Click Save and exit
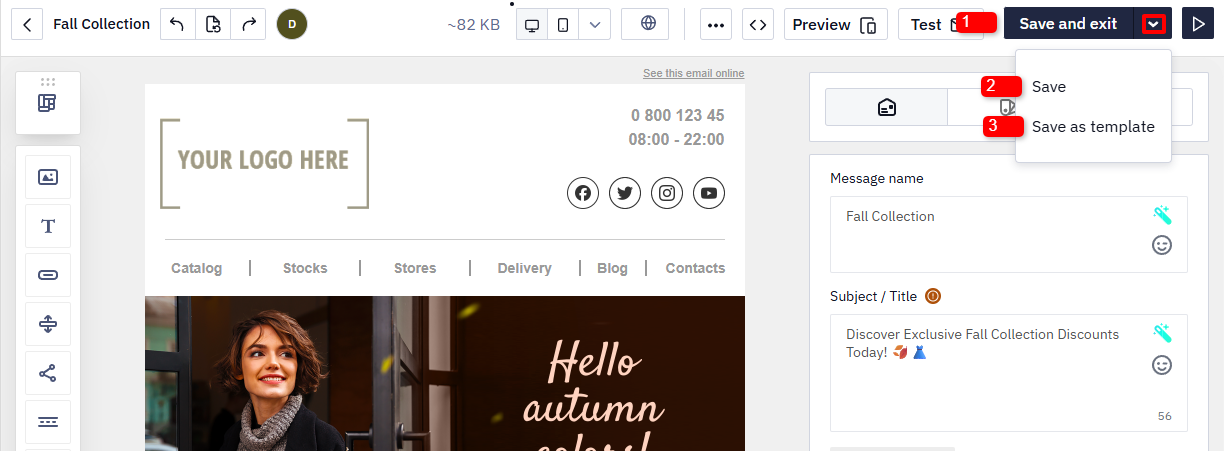Image resolution: width=1224 pixels, height=451 pixels. pyautogui.click(x=1068, y=24)
